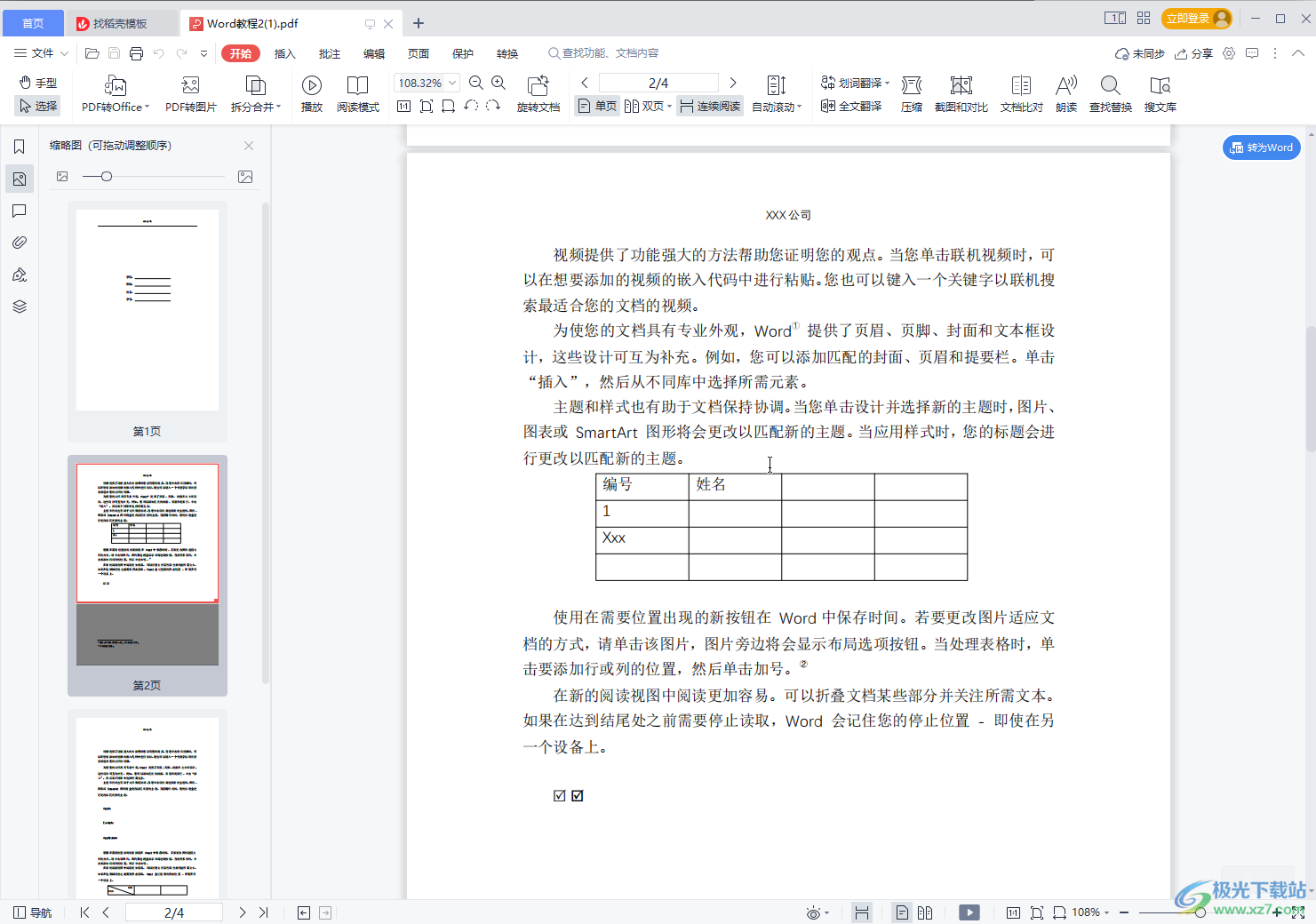Image resolution: width=1316 pixels, height=924 pixels.
Task: Start slideshow with 播放 icon
Action: point(312,93)
